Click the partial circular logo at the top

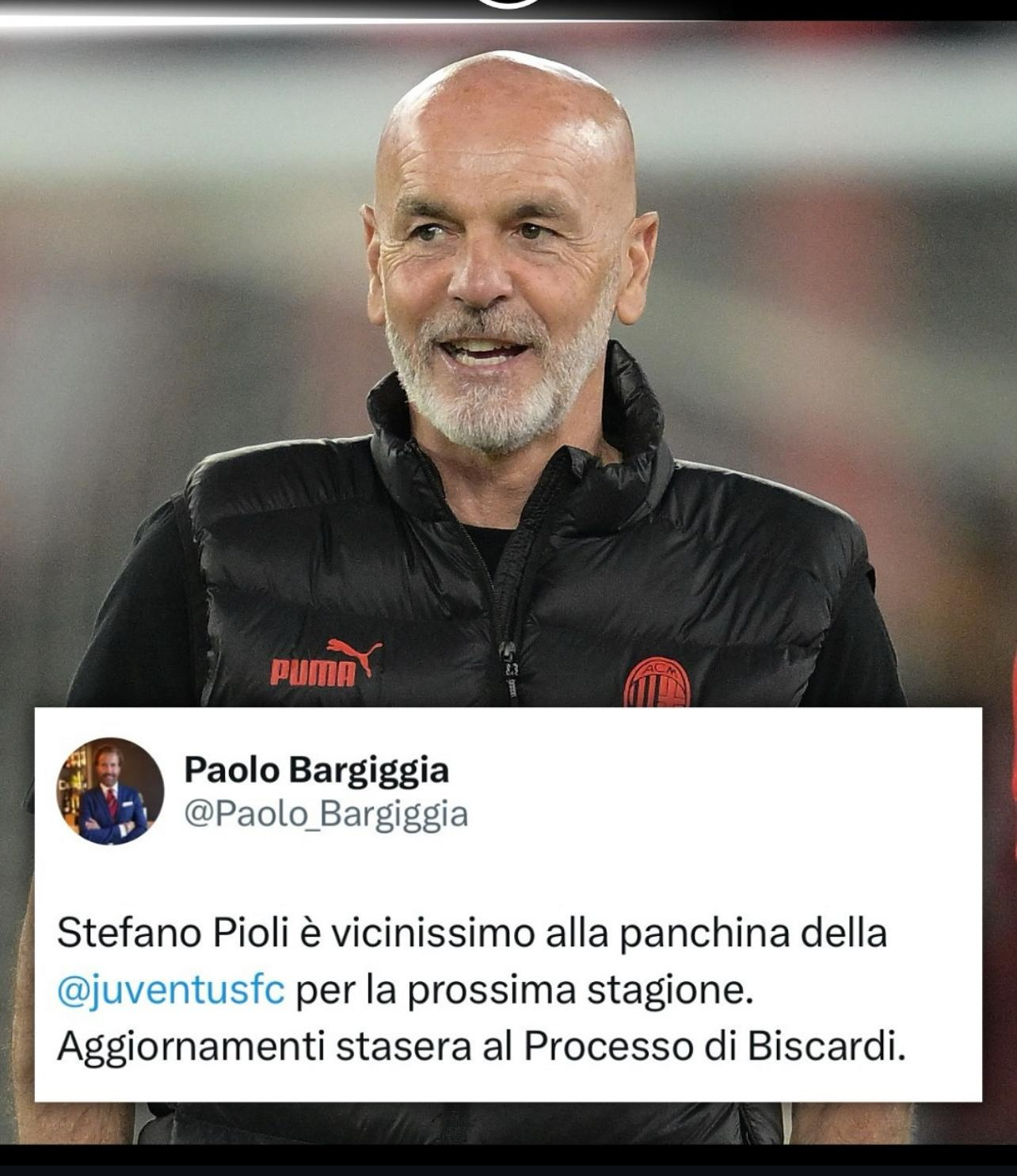coord(508,4)
